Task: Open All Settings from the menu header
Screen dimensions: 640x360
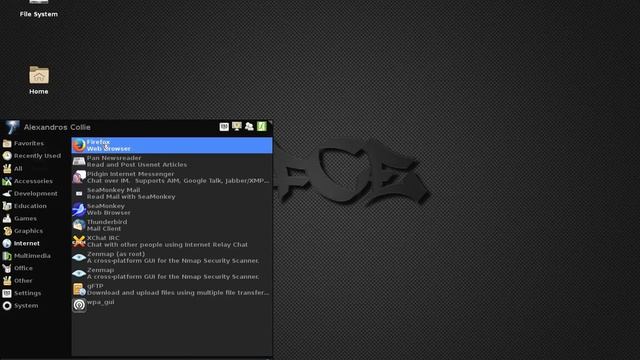Action: (x=224, y=127)
